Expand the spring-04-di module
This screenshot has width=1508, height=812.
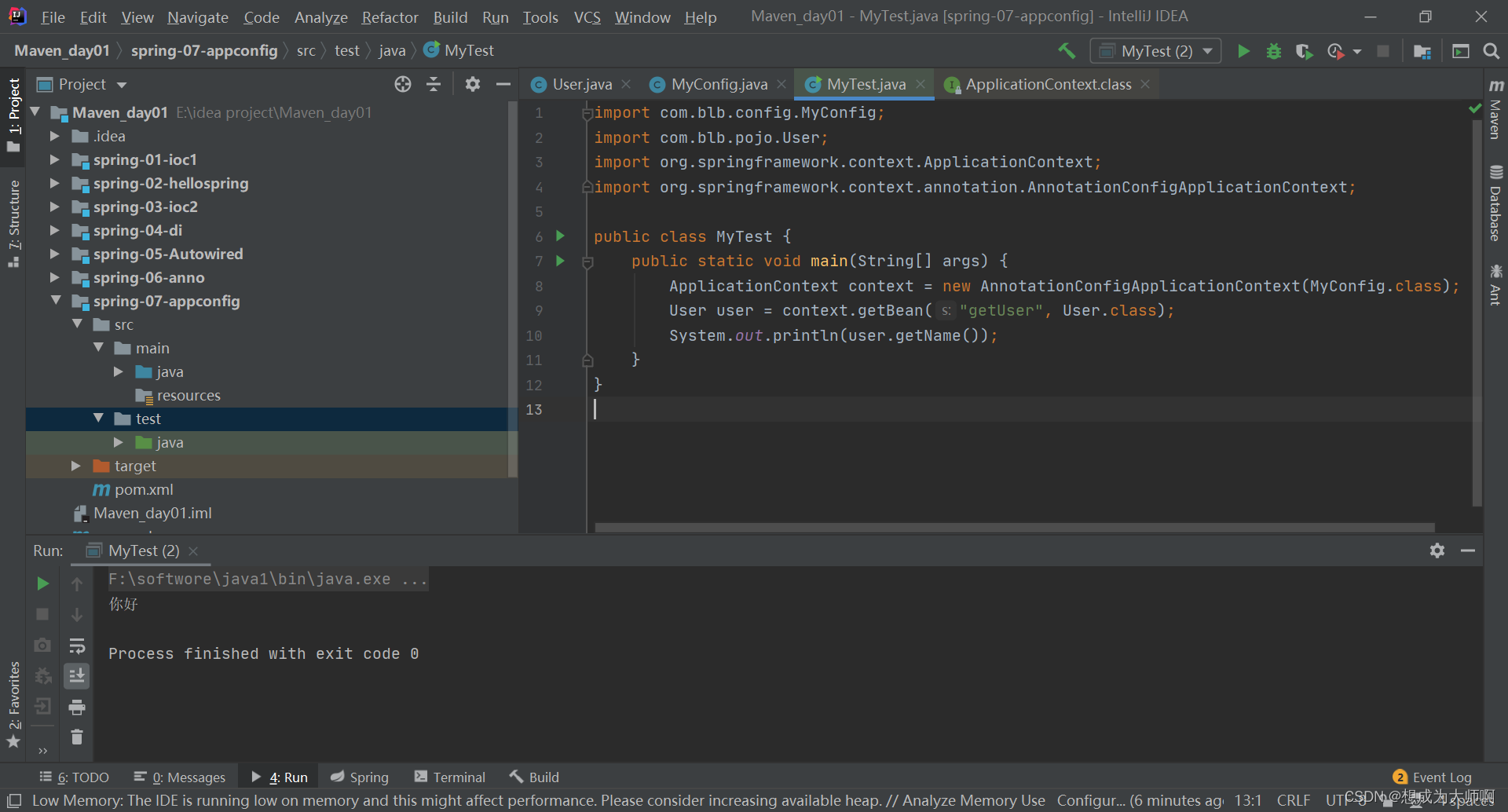[54, 230]
